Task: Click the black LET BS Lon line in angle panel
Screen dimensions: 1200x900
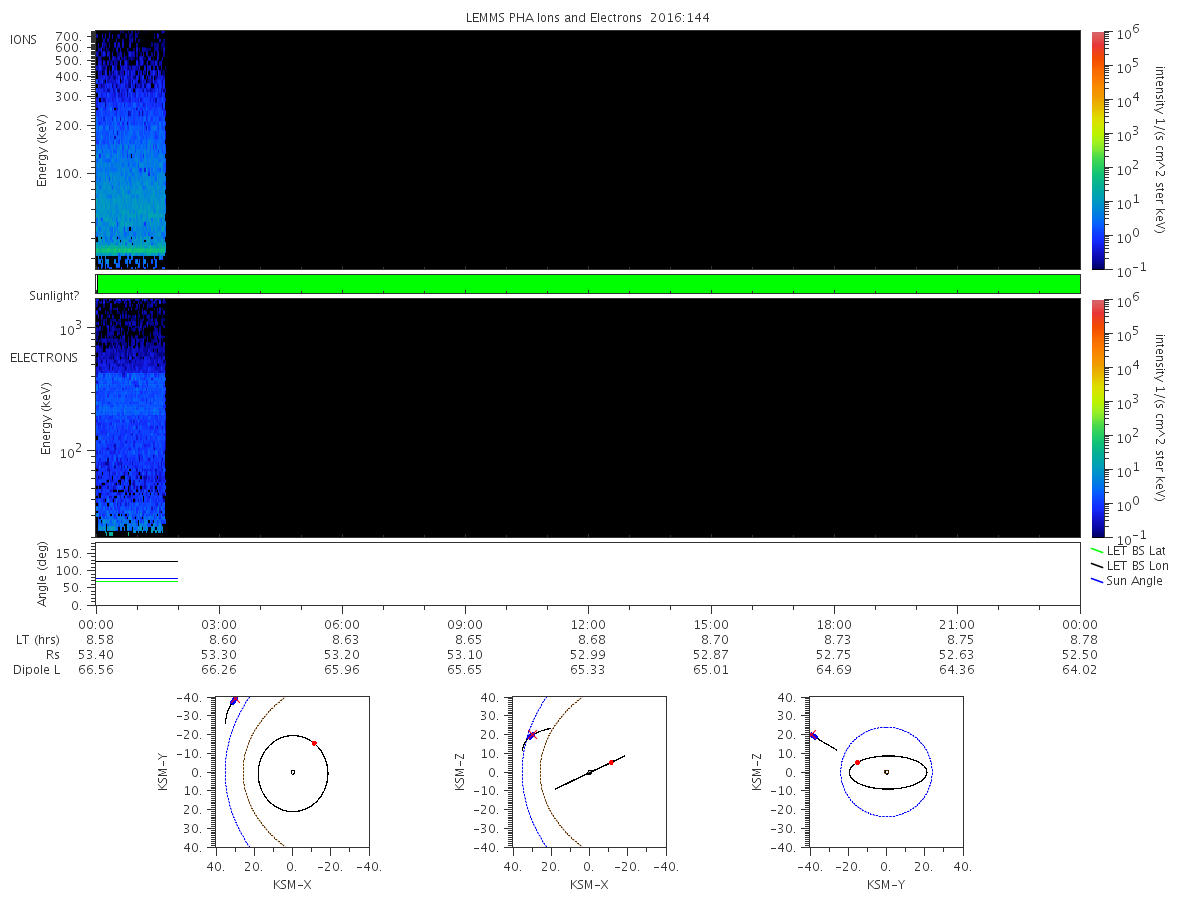Action: tap(136, 562)
